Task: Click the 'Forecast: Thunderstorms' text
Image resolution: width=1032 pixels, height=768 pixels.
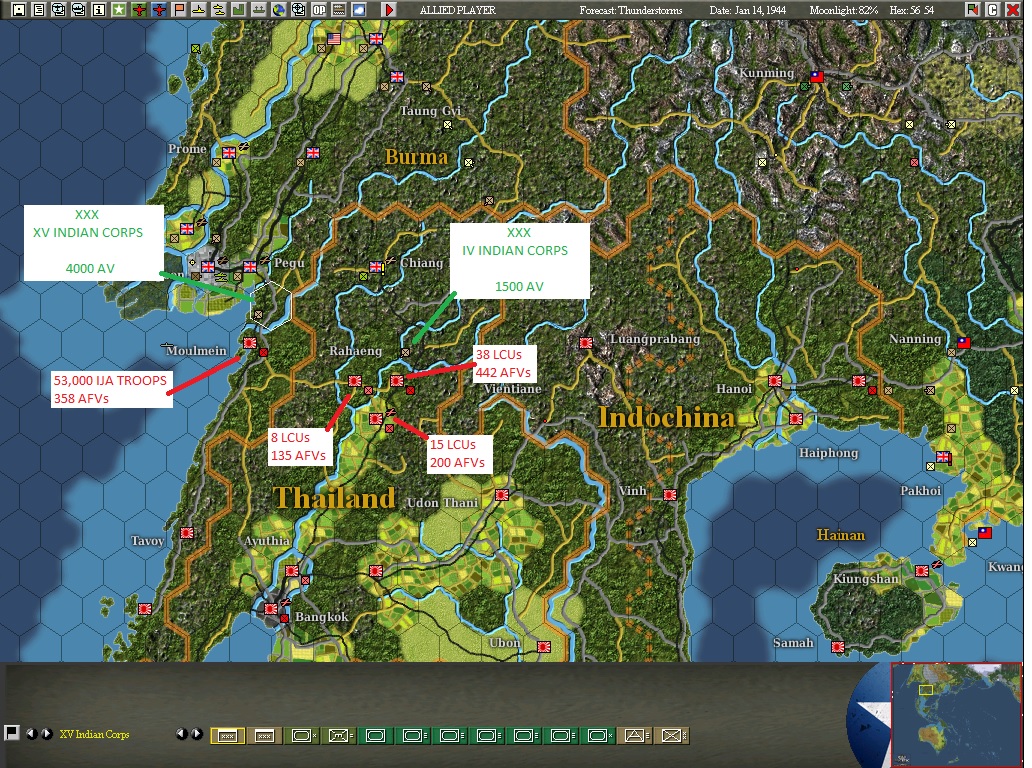Action: point(631,10)
